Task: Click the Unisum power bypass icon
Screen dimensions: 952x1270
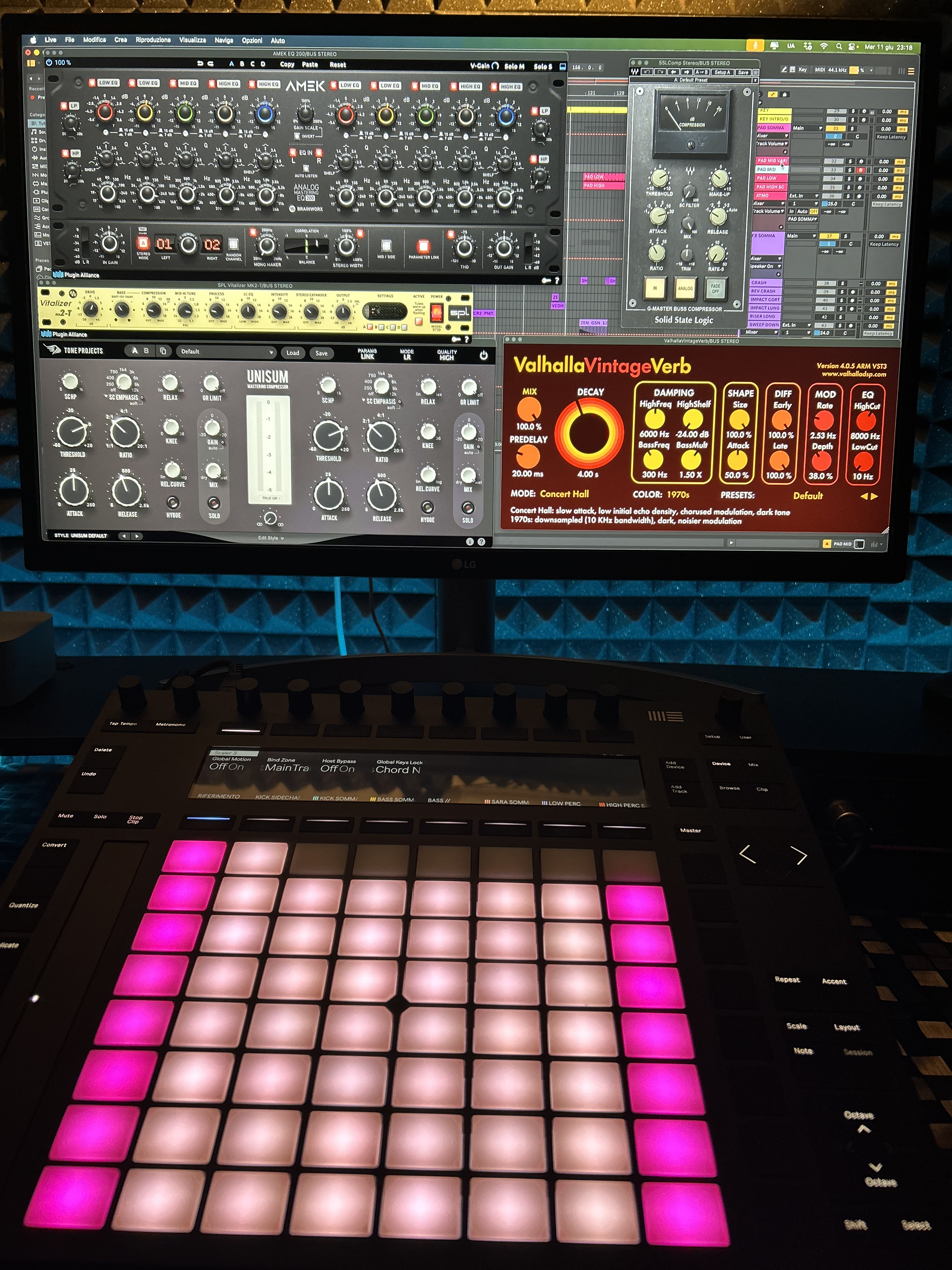Action: click(484, 355)
